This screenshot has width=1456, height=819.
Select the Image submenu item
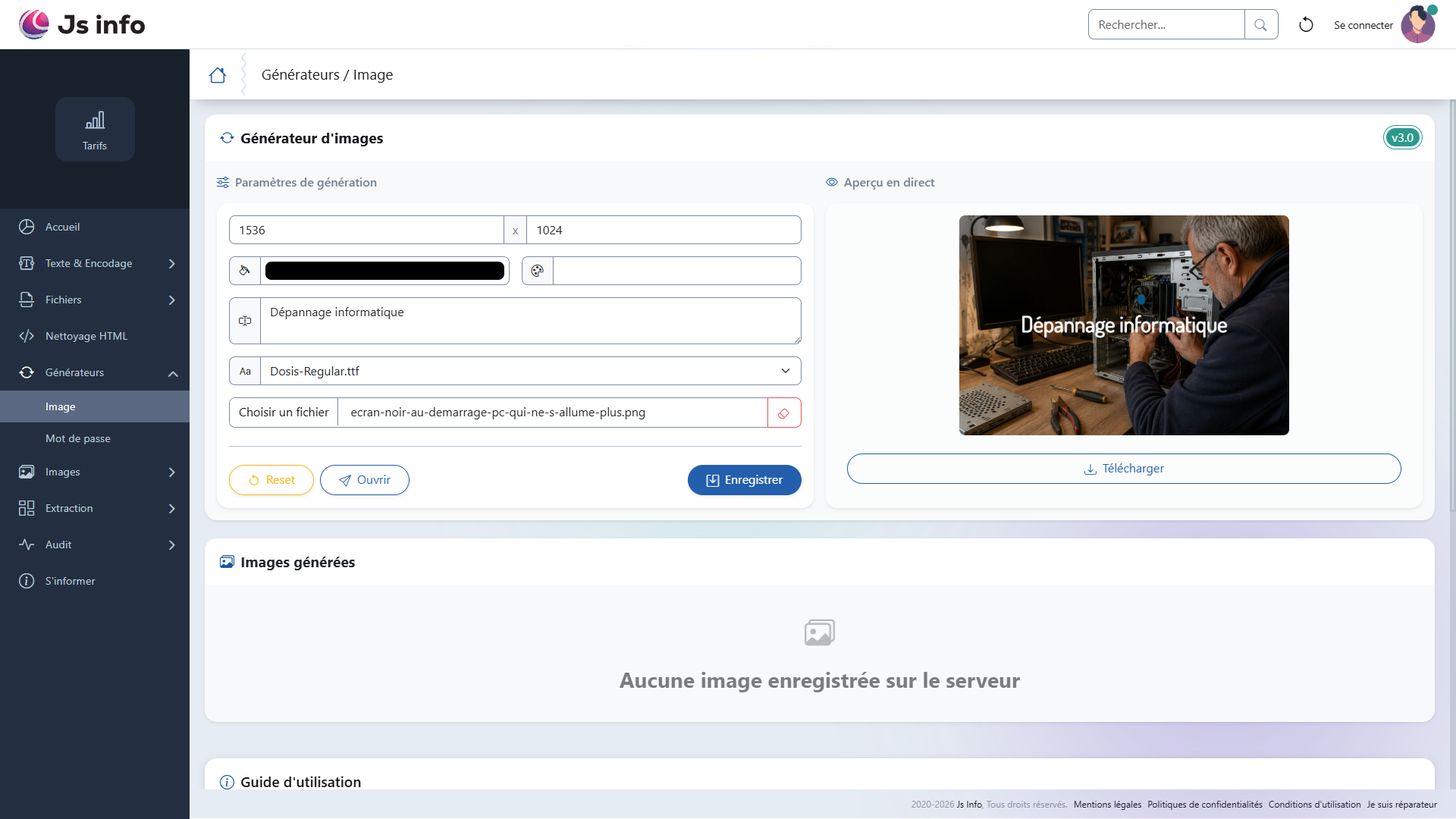point(95,406)
